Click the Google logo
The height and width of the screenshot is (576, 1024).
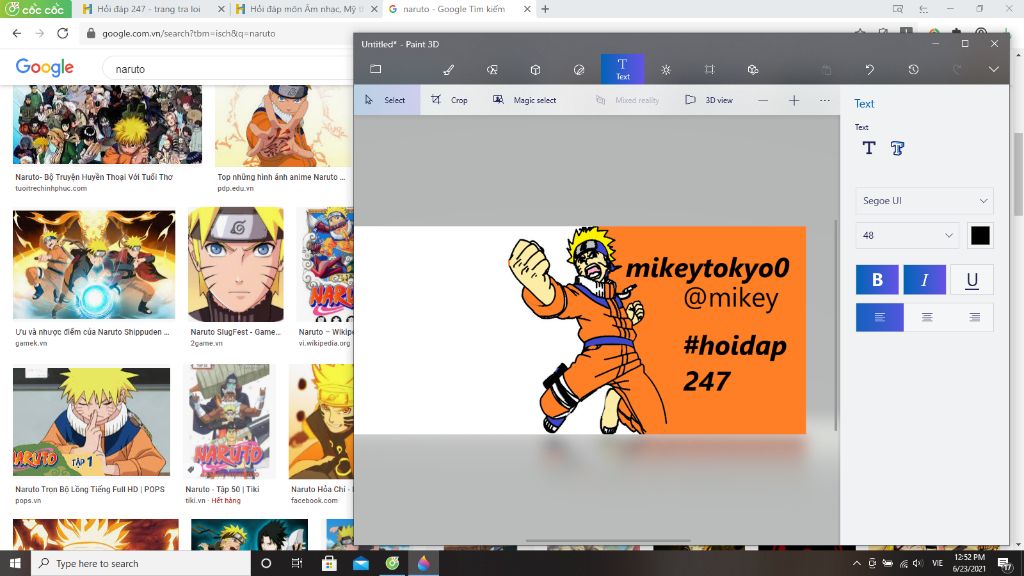(44, 67)
